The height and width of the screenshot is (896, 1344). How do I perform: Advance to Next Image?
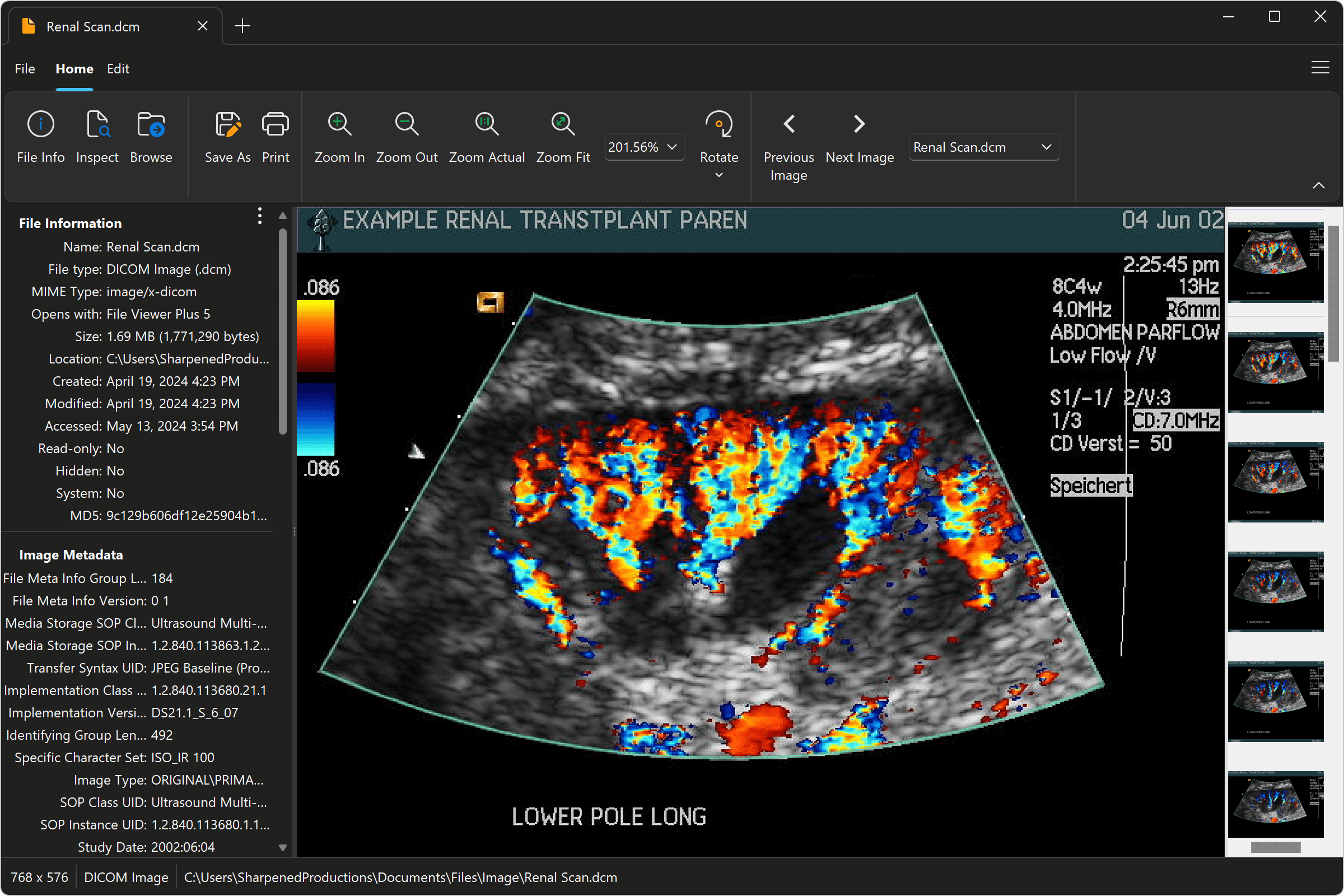(x=859, y=124)
